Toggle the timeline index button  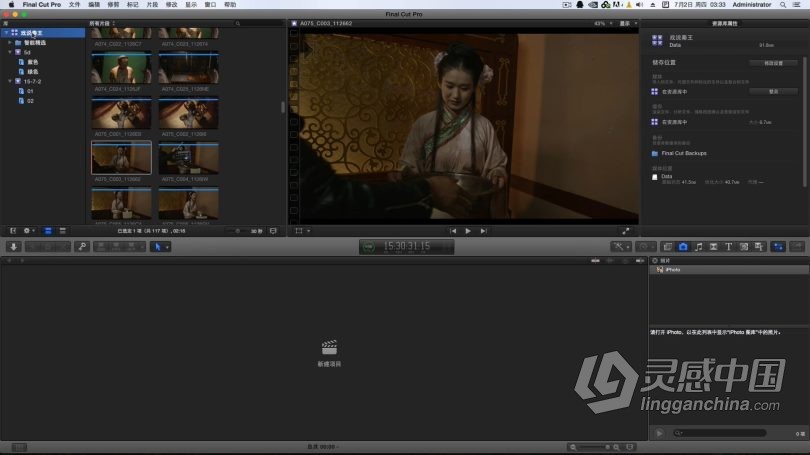(x=19, y=447)
